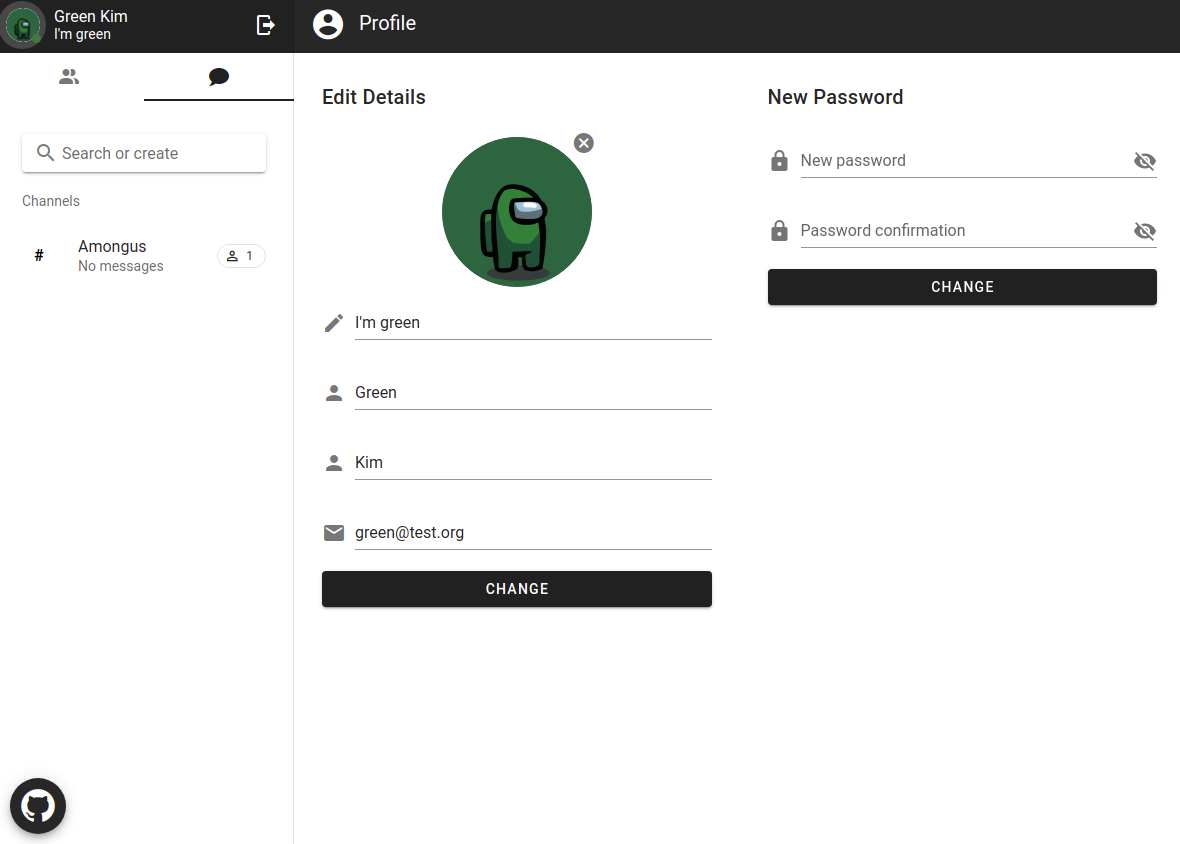Toggle visibility of the Password confirmation field
The image size is (1180, 844).
pyautogui.click(x=1145, y=231)
